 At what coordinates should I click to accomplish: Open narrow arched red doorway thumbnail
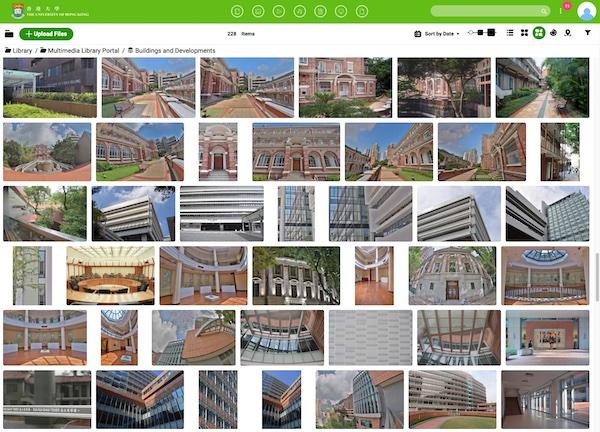point(218,152)
